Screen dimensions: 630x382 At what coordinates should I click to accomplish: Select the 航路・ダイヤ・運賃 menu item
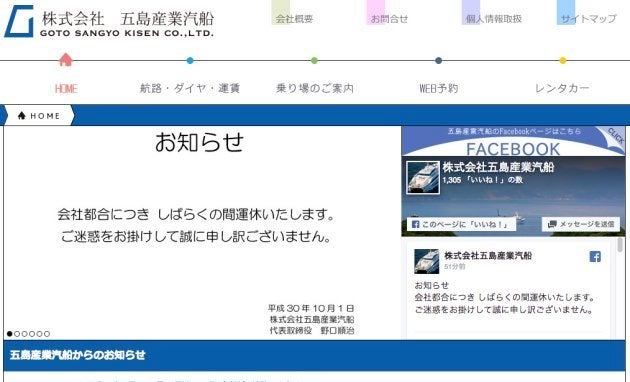(190, 88)
